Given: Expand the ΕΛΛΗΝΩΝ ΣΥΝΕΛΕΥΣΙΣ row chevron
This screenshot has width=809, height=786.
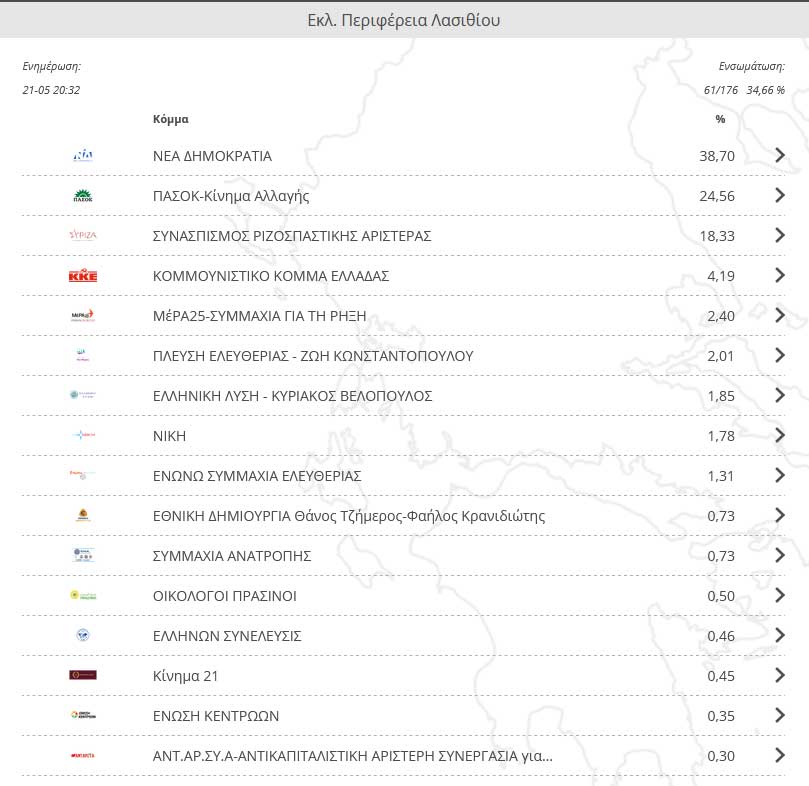Looking at the screenshot, I should pos(780,635).
